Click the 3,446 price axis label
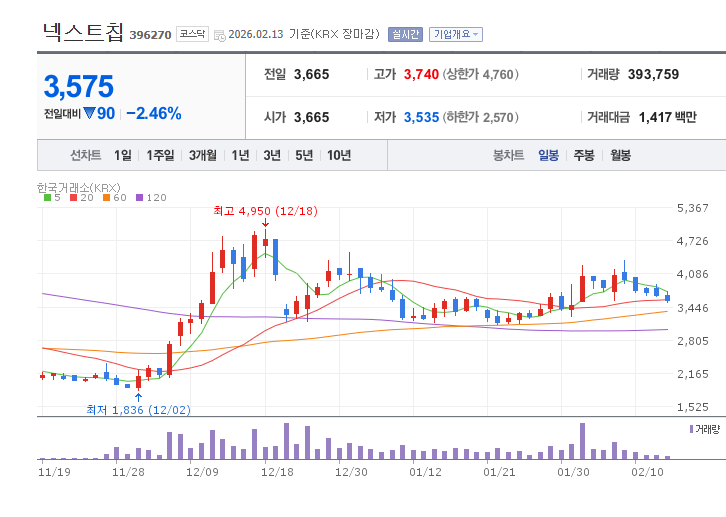Screen dimensions: 726x517 coord(693,308)
